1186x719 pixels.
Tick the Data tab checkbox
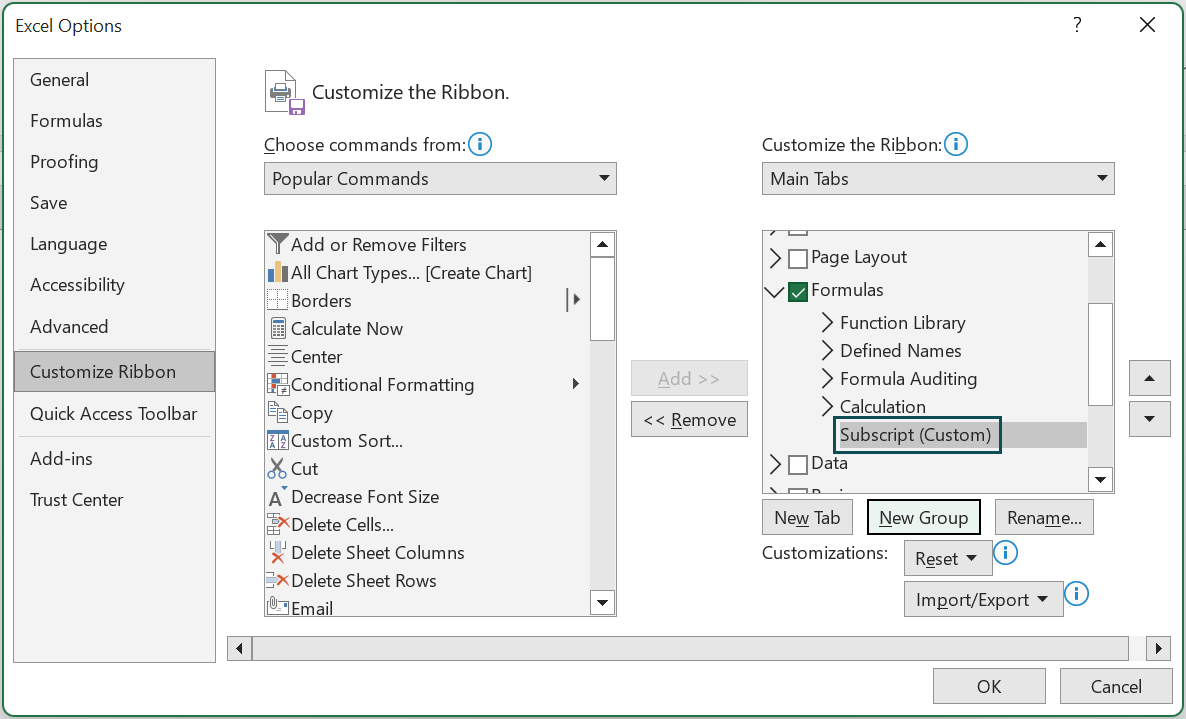797,464
